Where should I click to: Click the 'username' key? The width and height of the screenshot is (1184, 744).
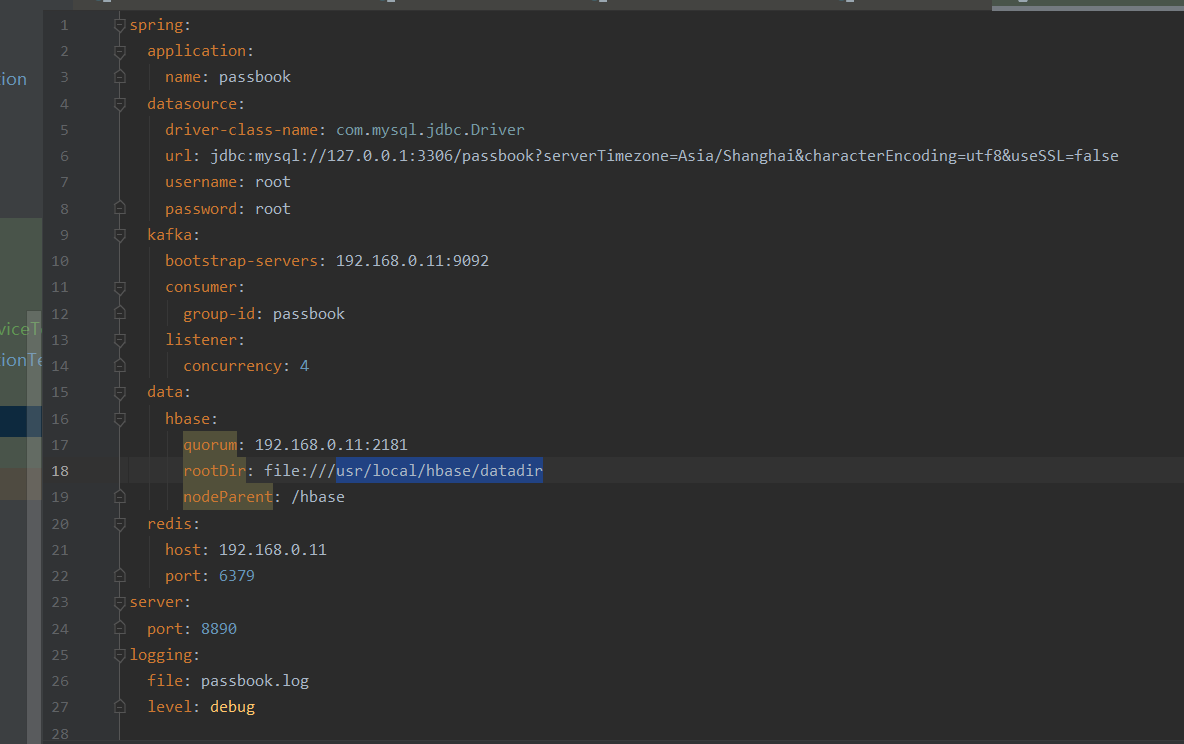pyautogui.click(x=201, y=182)
